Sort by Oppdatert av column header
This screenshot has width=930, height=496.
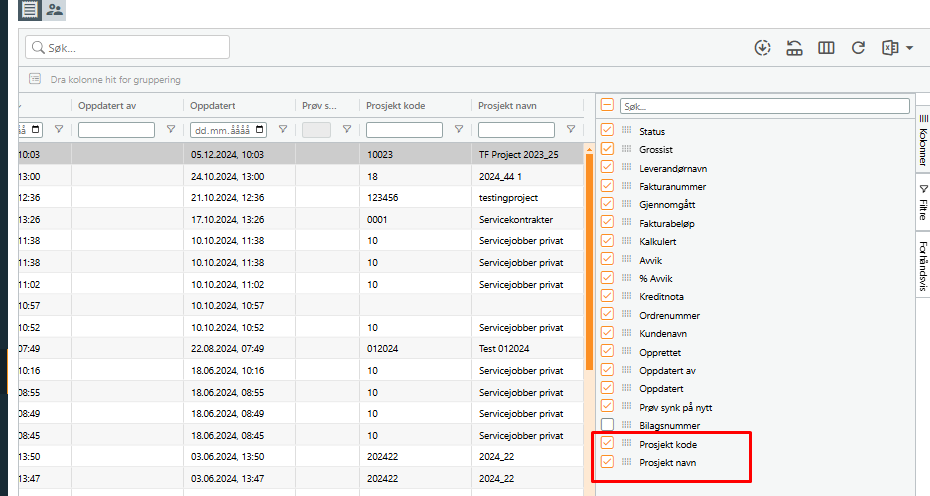tap(107, 106)
